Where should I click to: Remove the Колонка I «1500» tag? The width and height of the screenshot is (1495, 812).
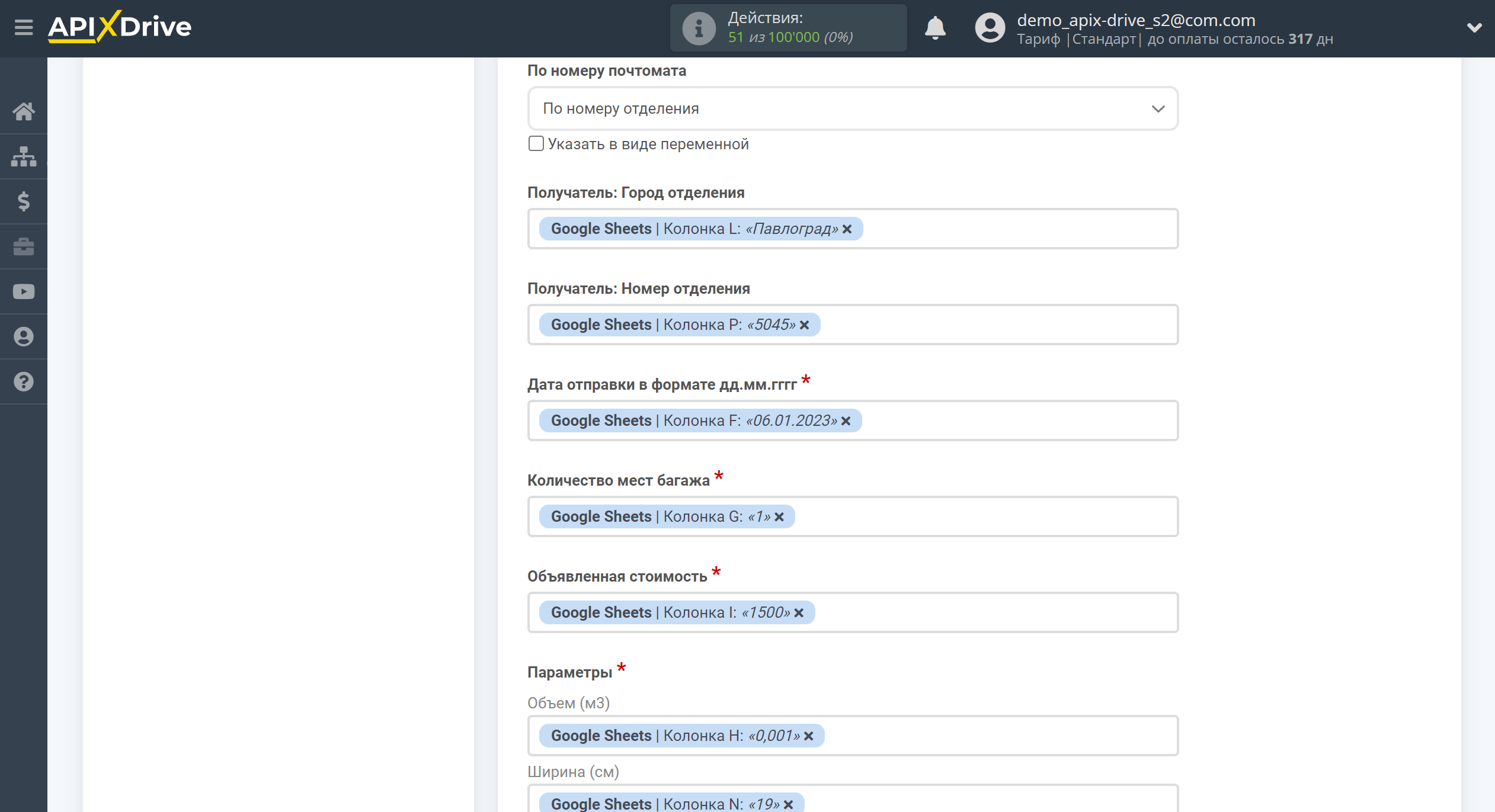pyautogui.click(x=799, y=613)
